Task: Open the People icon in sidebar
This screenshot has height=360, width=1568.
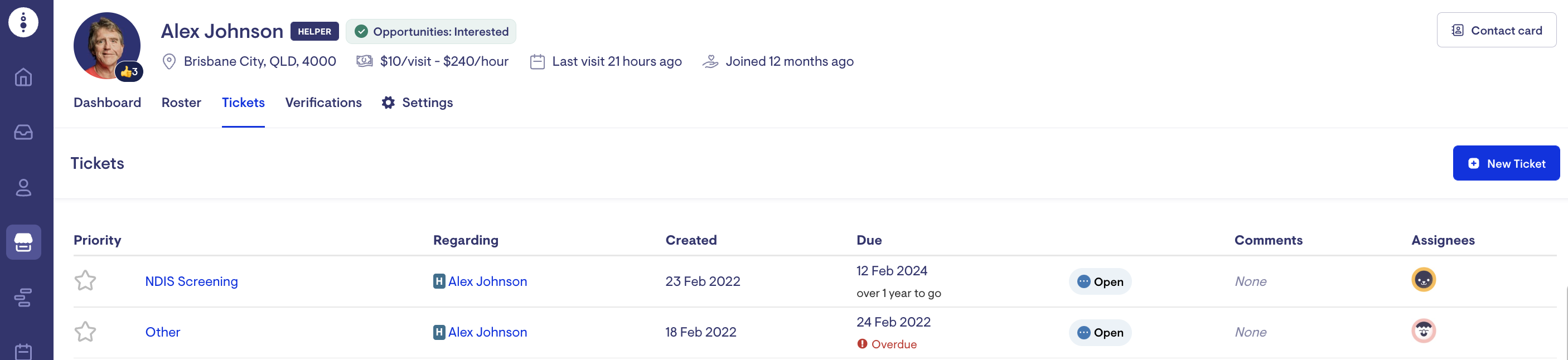Action: pos(23,187)
